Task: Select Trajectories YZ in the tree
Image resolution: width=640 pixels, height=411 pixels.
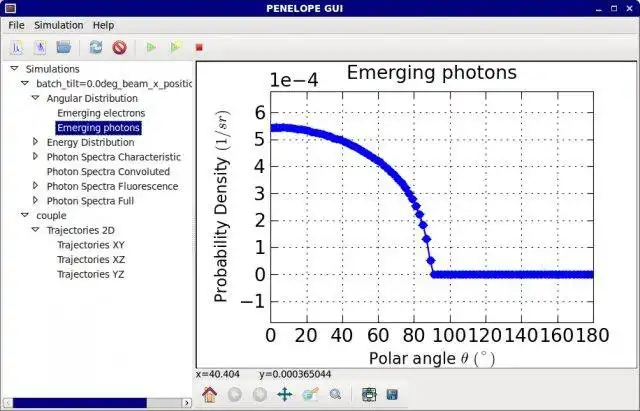Action: click(91, 274)
